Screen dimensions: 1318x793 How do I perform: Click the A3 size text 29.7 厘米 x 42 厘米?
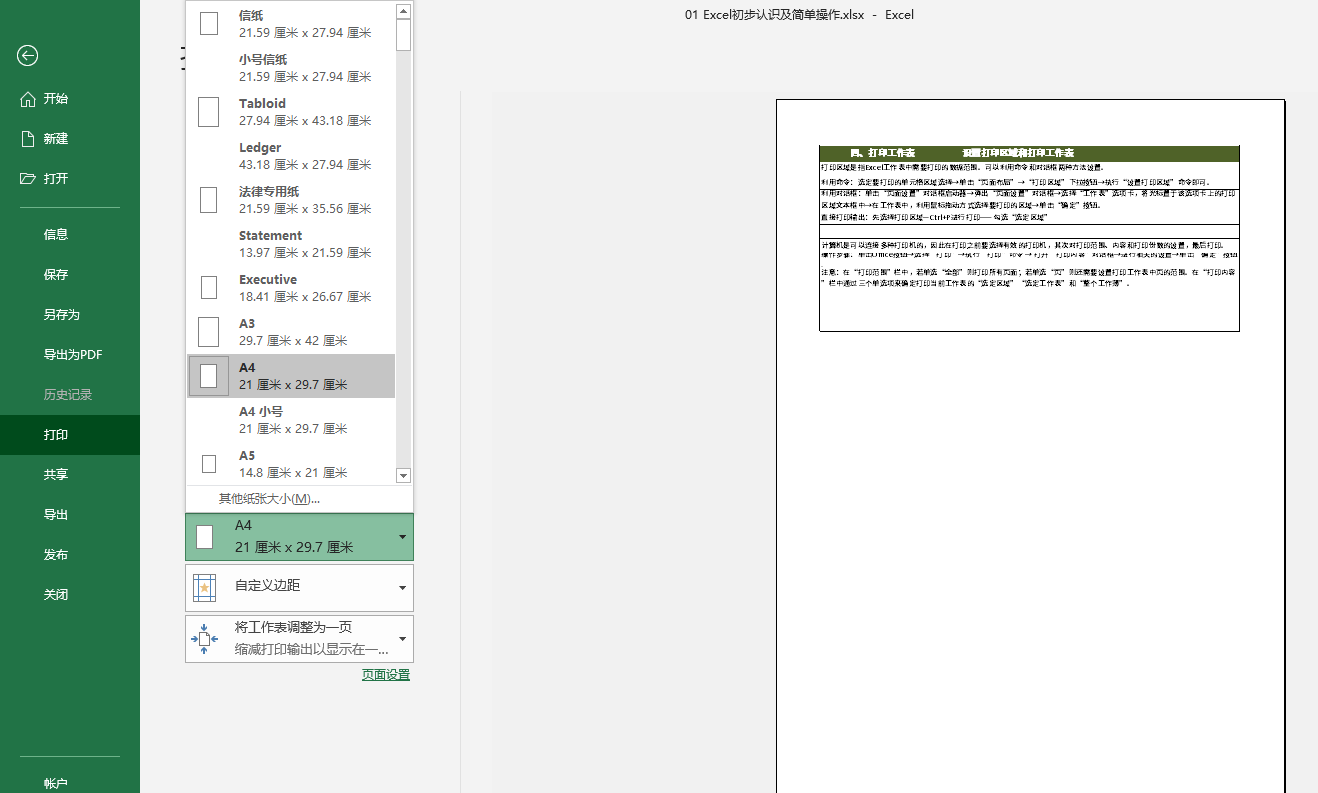point(293,341)
